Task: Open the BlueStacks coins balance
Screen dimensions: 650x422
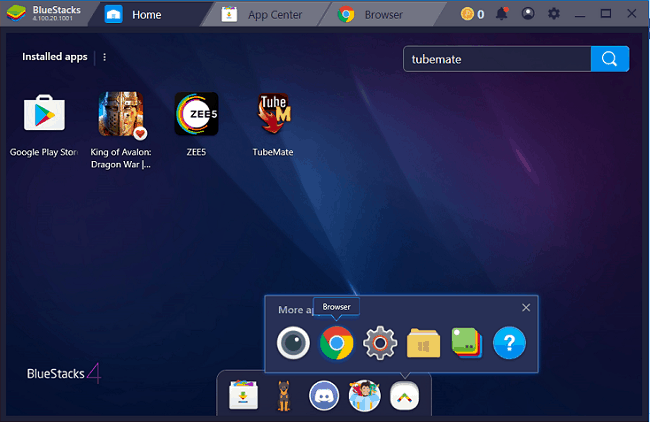Action: click(x=473, y=14)
